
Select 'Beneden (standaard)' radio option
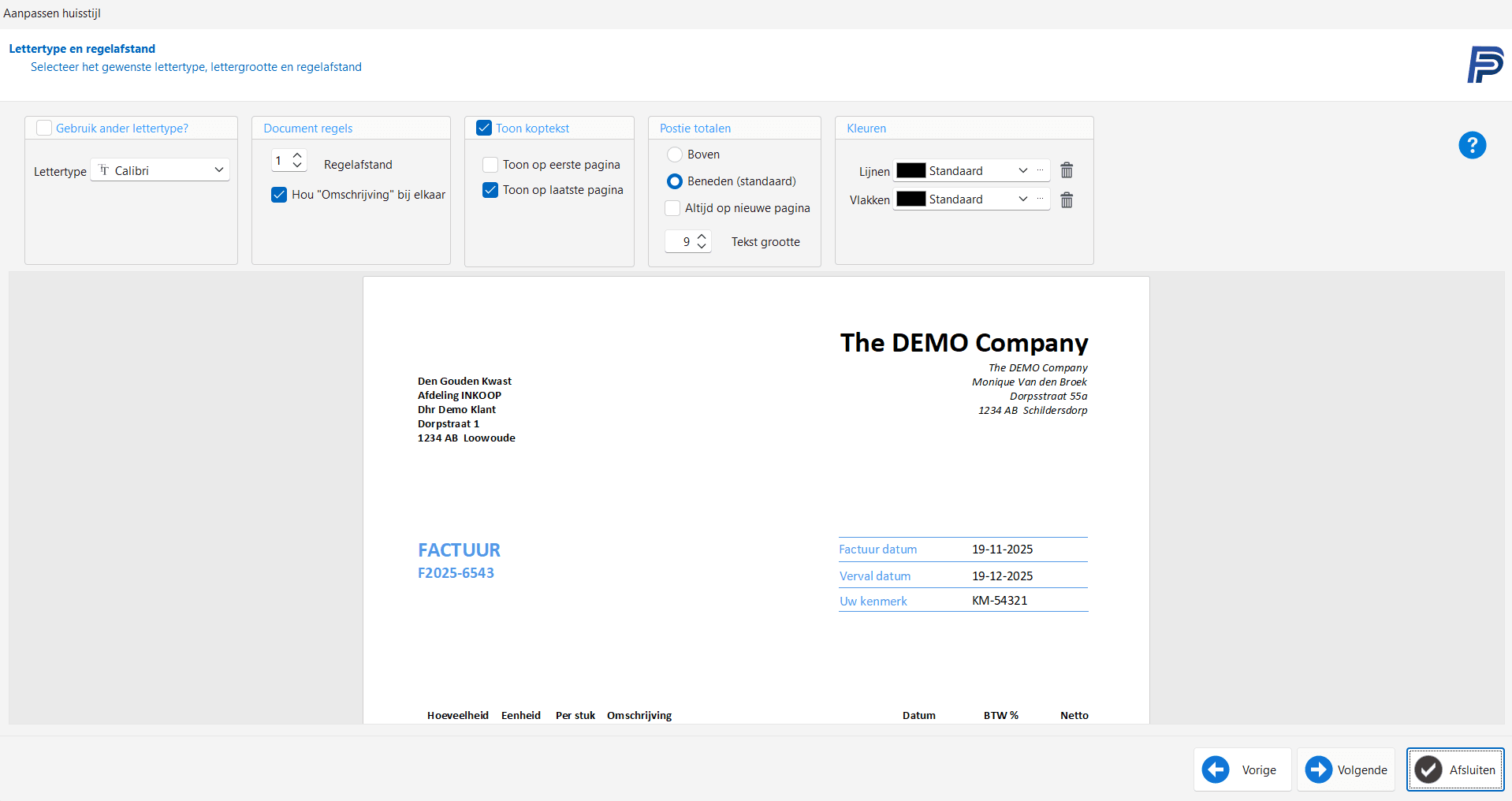pos(675,181)
